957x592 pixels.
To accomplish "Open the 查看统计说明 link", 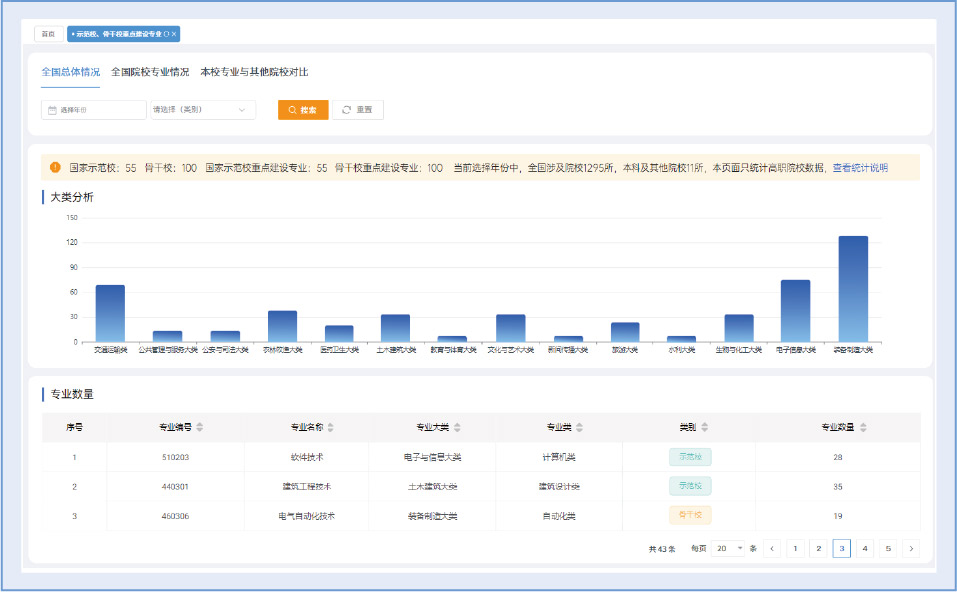I will point(860,168).
